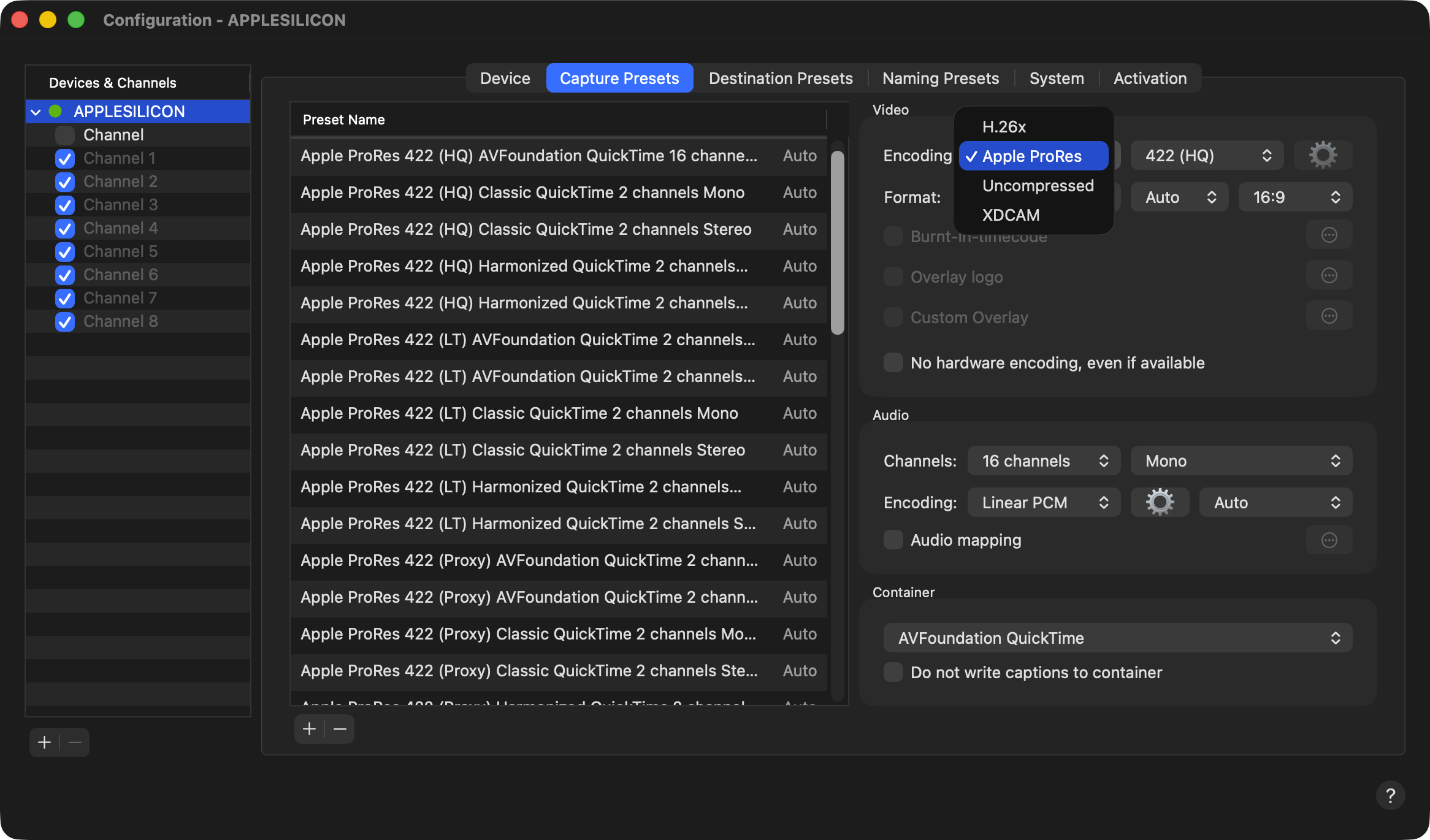Enable the Audio mapping checkbox
The image size is (1430, 840).
[893, 540]
